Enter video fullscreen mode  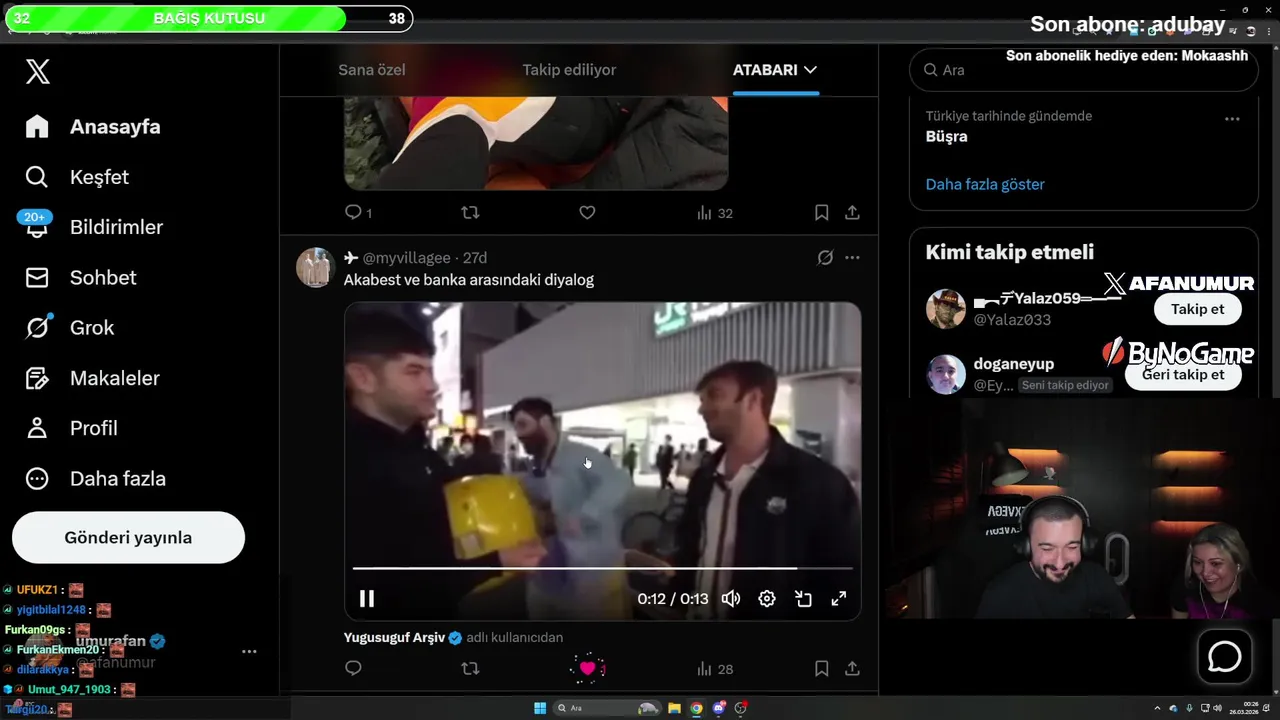coord(839,598)
